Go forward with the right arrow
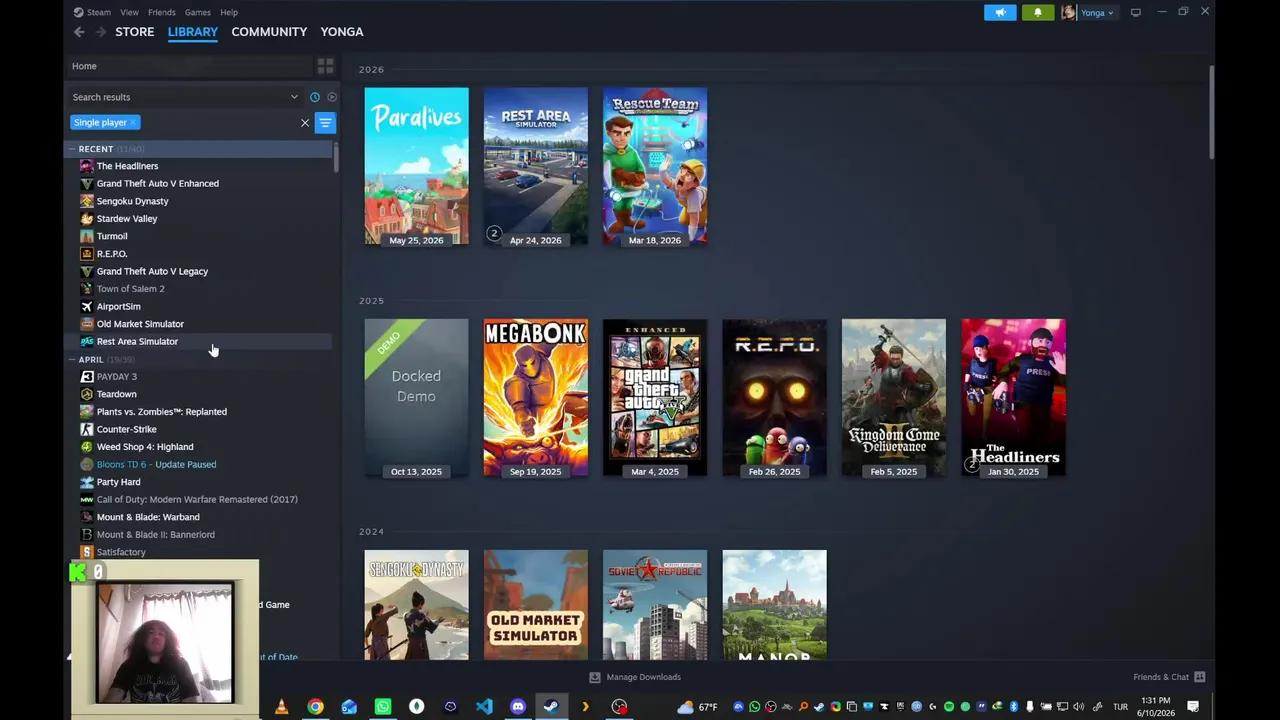 [100, 32]
